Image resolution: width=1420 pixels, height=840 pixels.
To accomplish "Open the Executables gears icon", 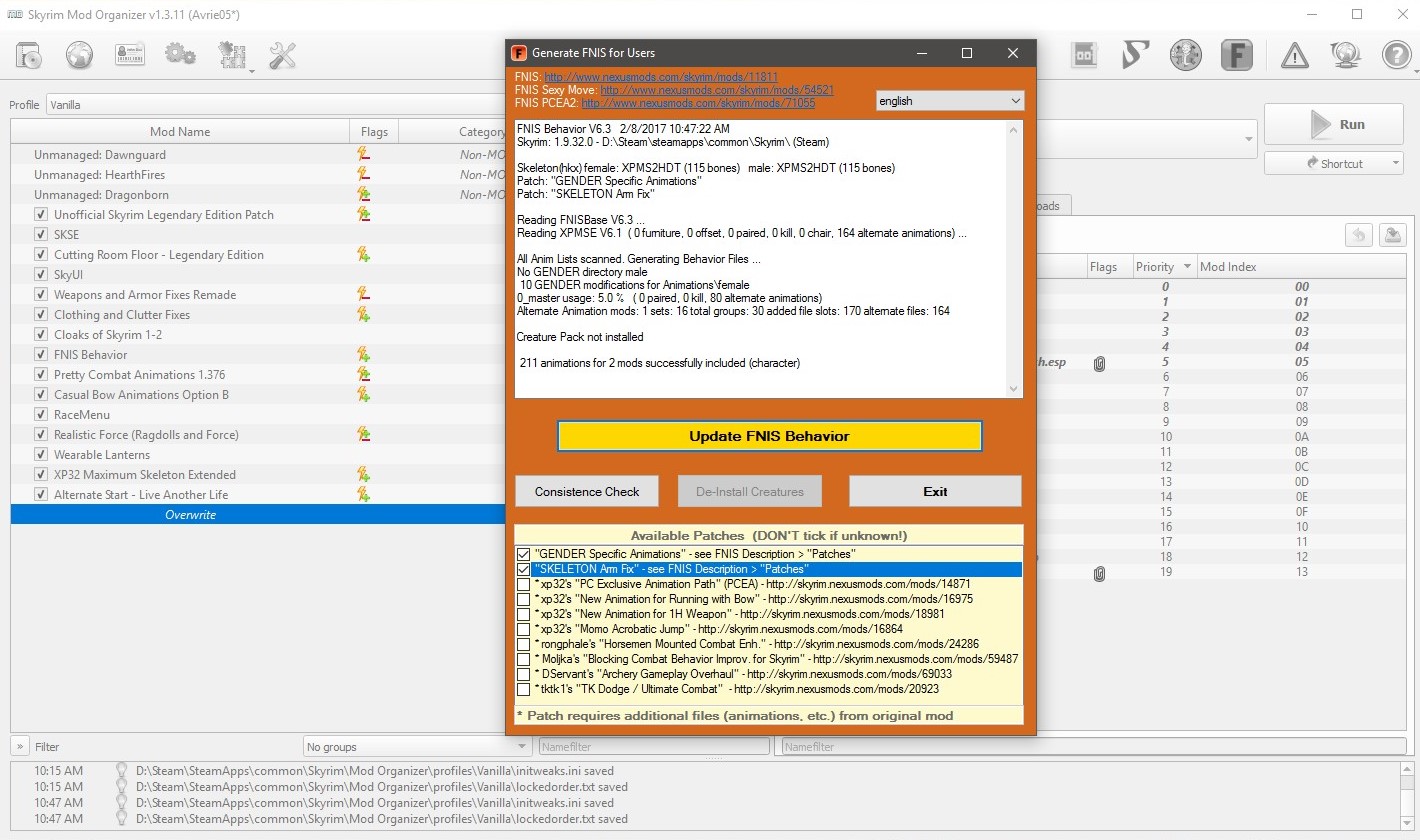I will click(181, 55).
